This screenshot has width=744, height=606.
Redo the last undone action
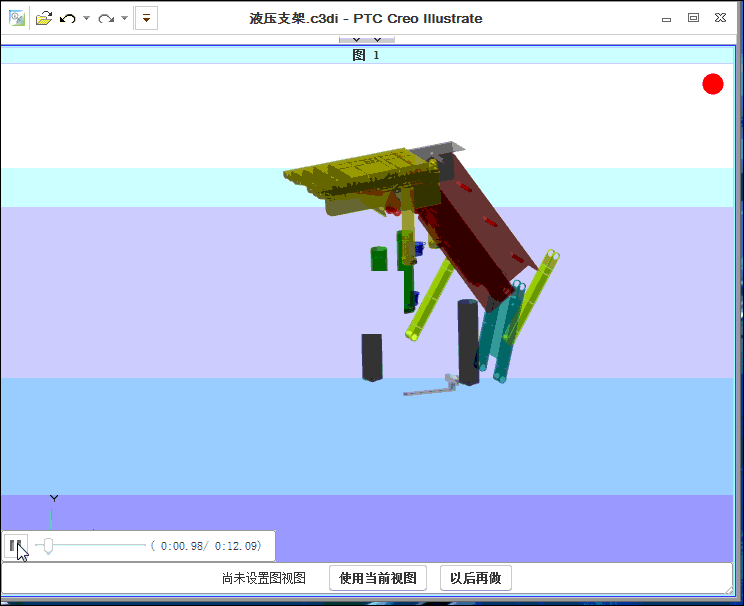tap(106, 19)
